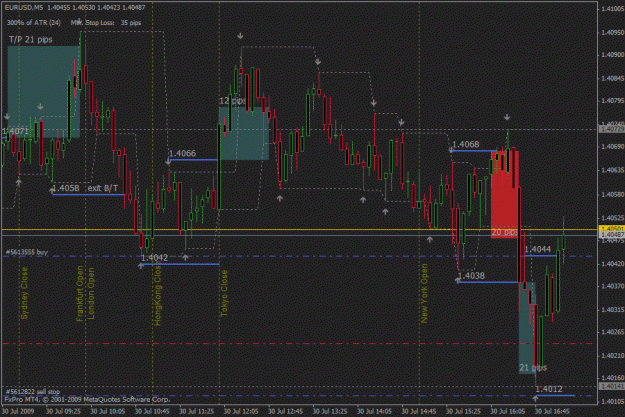Click the yellow horizontal price line
This screenshot has width=625, height=417.
coord(299,229)
